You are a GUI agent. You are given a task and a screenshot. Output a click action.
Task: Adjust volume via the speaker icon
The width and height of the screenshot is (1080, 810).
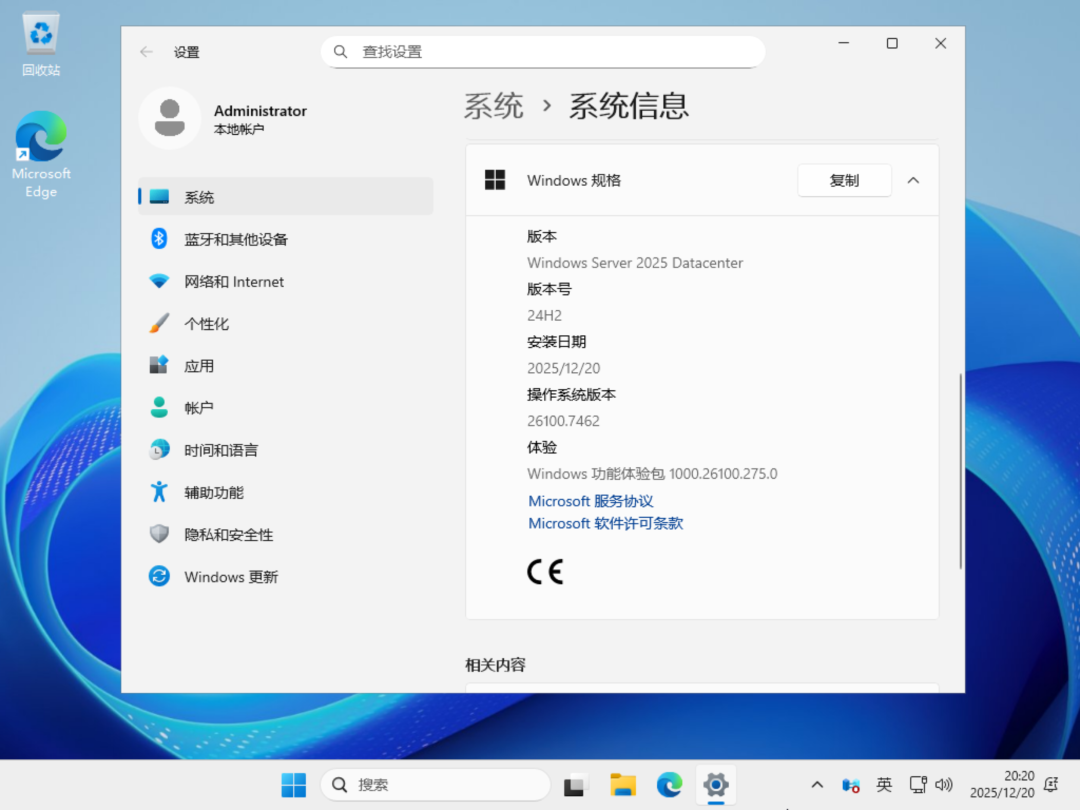pyautogui.click(x=944, y=785)
